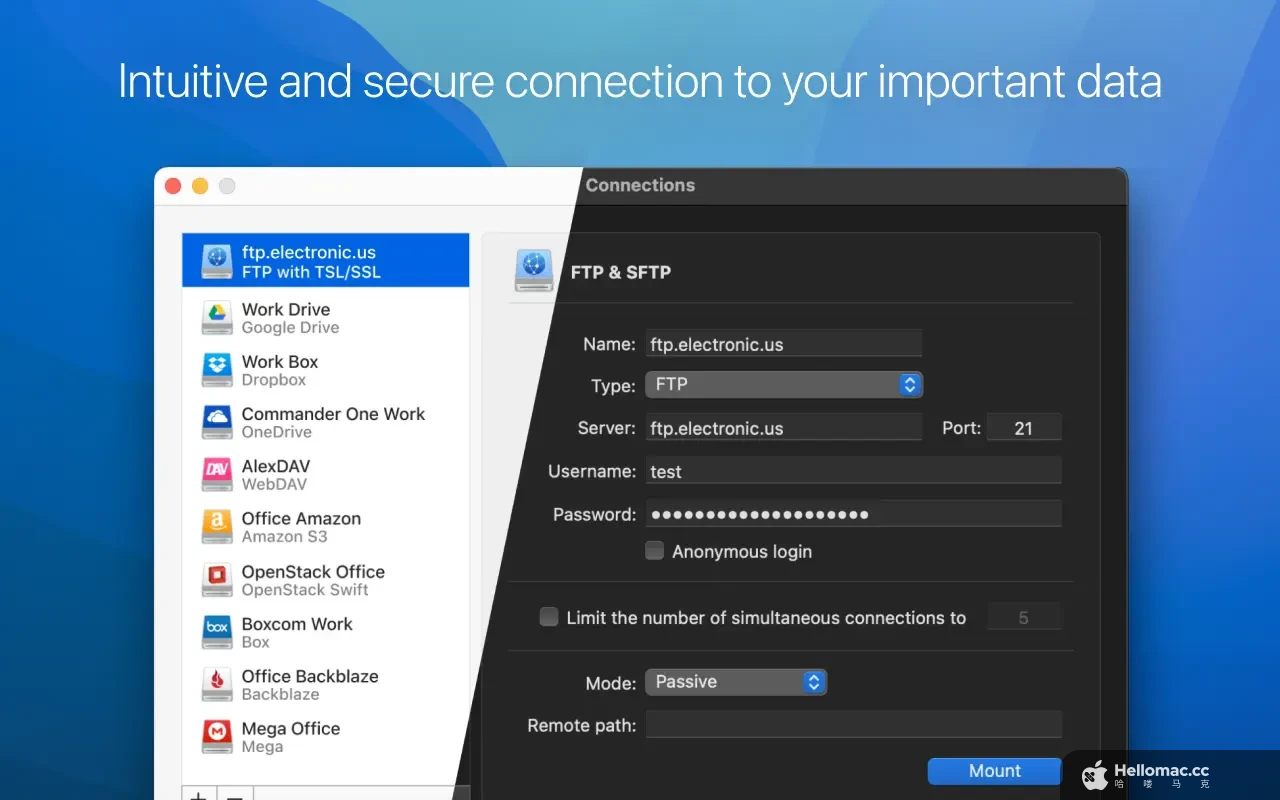The image size is (1280, 800).
Task: Click the Name input field
Action: click(783, 344)
